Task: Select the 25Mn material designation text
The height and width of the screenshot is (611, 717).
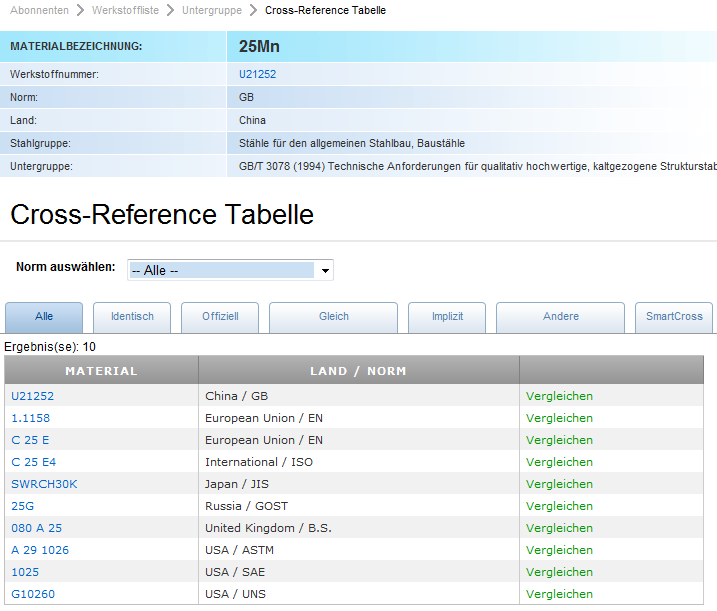Action: [259, 46]
